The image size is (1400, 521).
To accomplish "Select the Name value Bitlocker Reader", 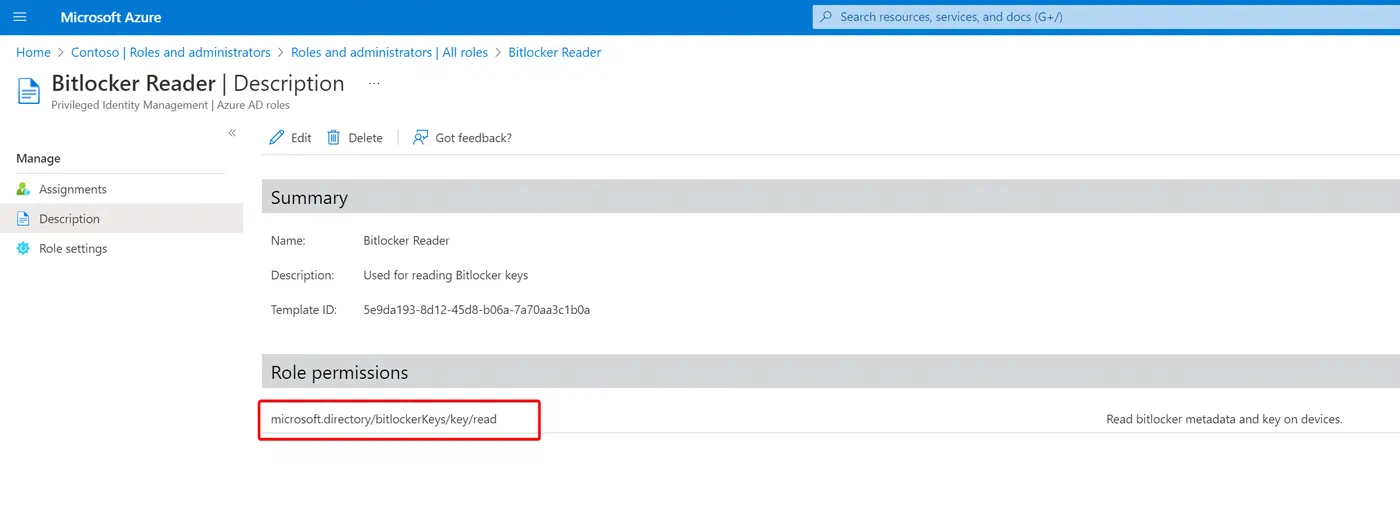I will (406, 241).
